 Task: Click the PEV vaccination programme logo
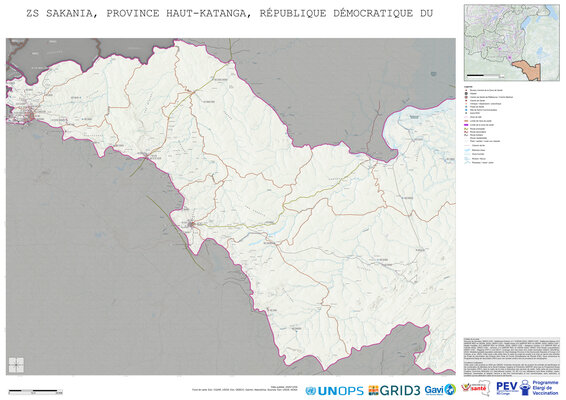coord(527,388)
